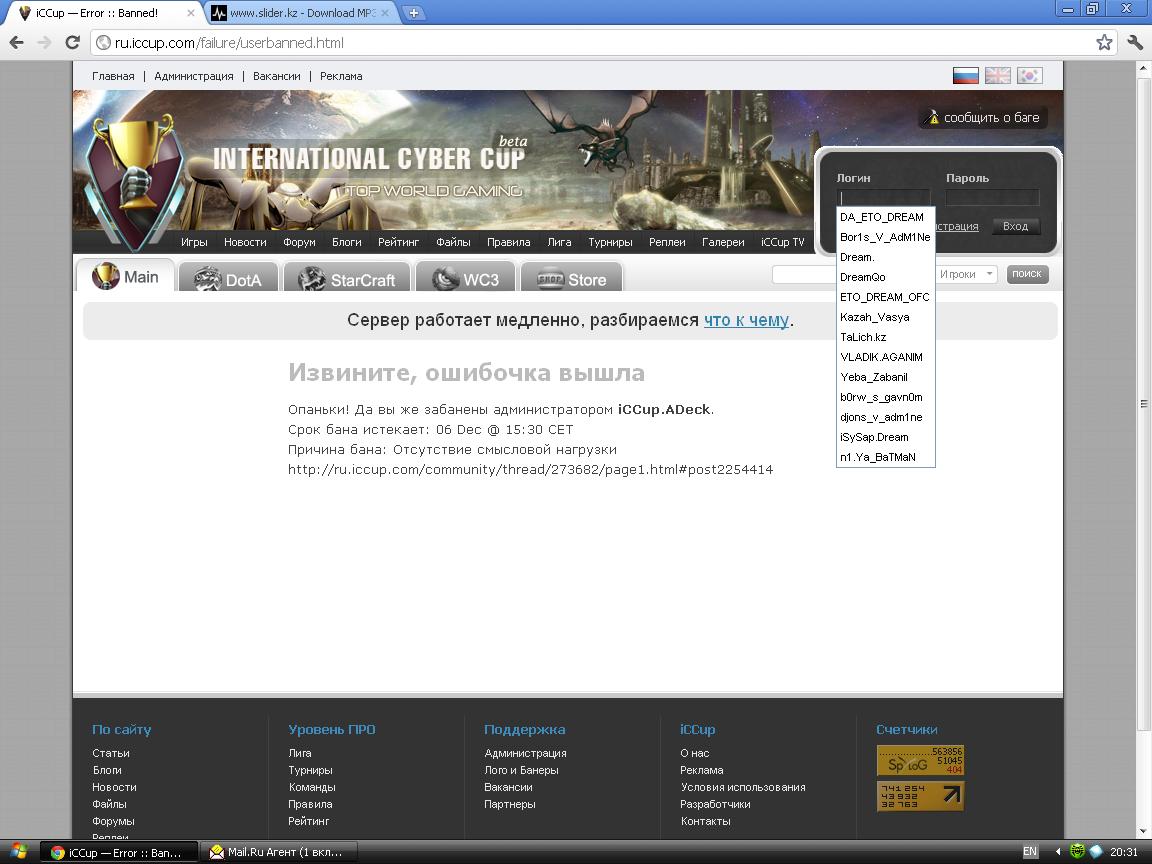The image size is (1152, 864).
Task: Switch to www.slider.kz tab
Action: [x=303, y=13]
